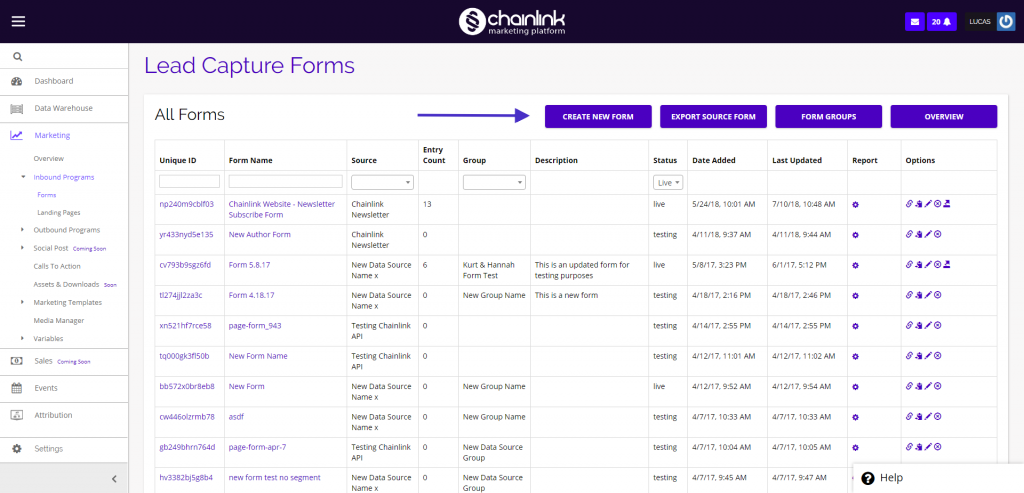The width and height of the screenshot is (1024, 493).
Task: Expand the Marketing Templates tree item
Action: coord(23,302)
